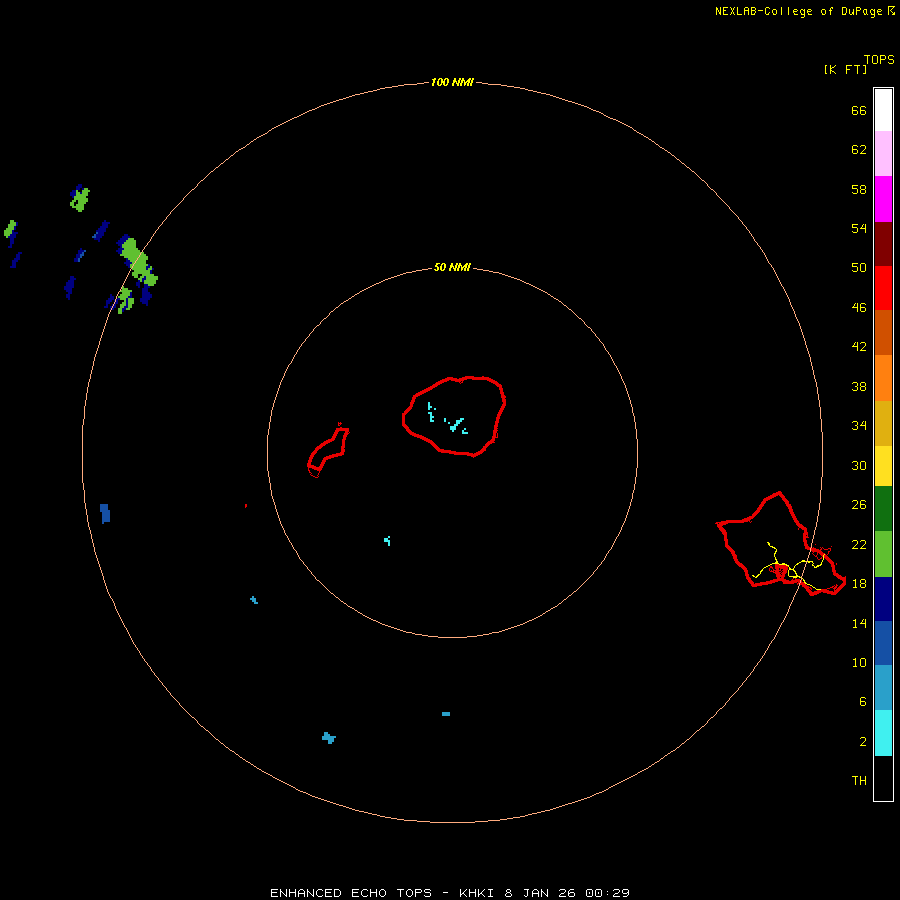This screenshot has width=900, height=900.
Task: Click the TH legend label
Action: coord(859,780)
